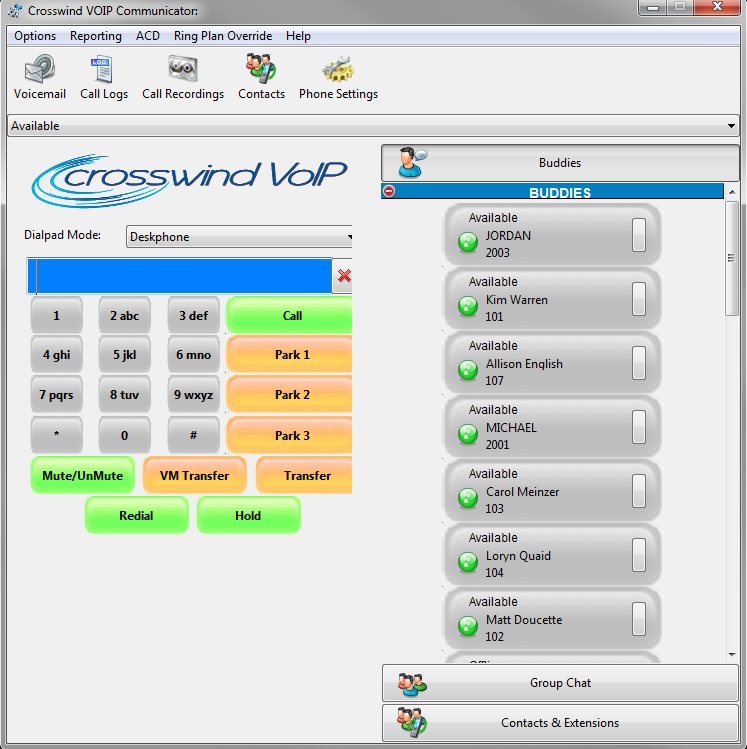Open the Call Recordings cassette icon
Screen dimensions: 747x749
click(182, 71)
